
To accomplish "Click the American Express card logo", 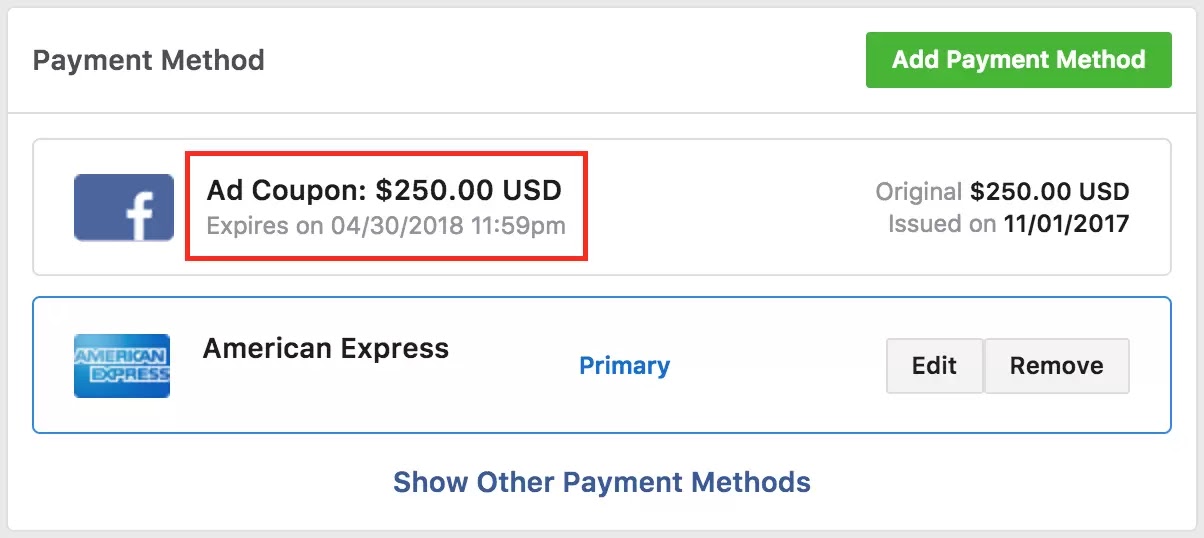I will (x=122, y=366).
